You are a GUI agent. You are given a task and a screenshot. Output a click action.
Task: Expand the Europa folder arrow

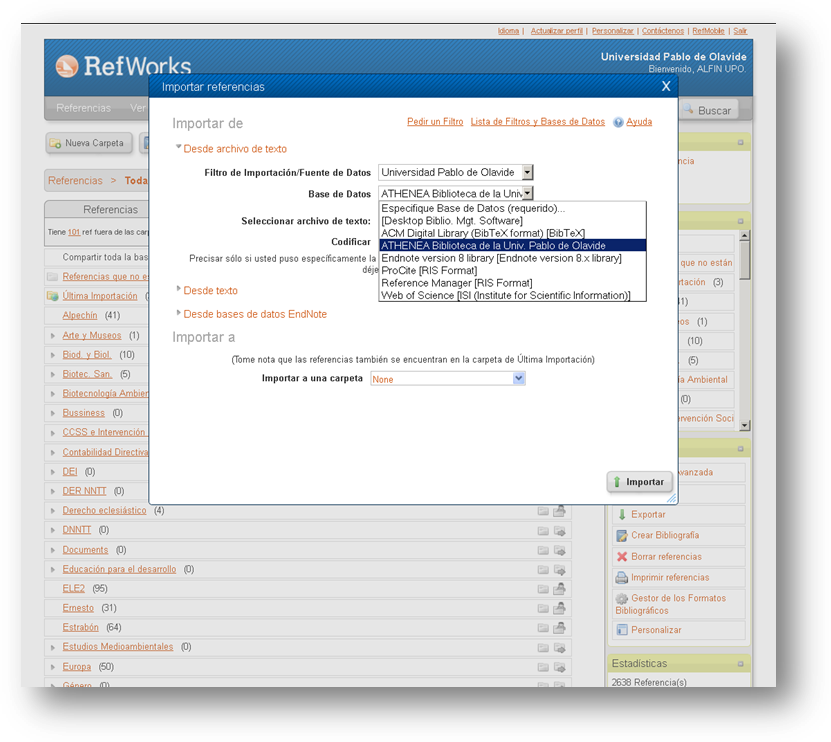(53, 667)
